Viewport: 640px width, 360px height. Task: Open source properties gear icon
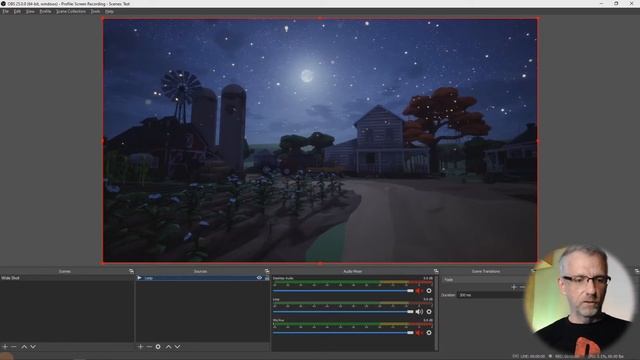pyautogui.click(x=158, y=347)
